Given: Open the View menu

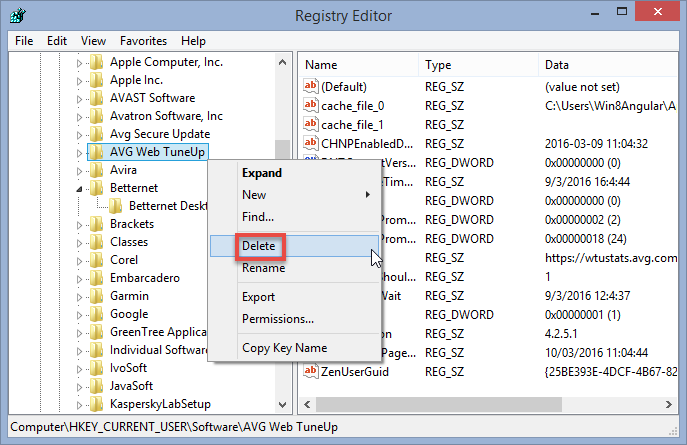Looking at the screenshot, I should pyautogui.click(x=93, y=41).
